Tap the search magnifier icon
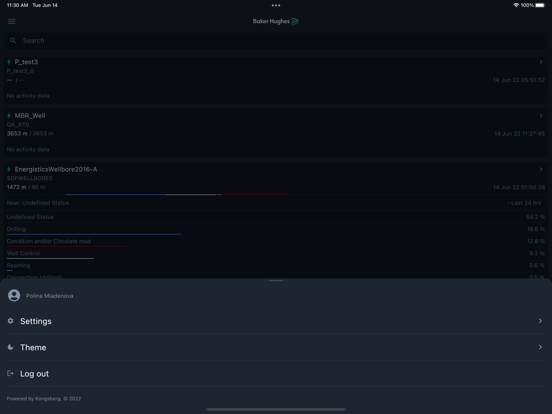 point(13,41)
